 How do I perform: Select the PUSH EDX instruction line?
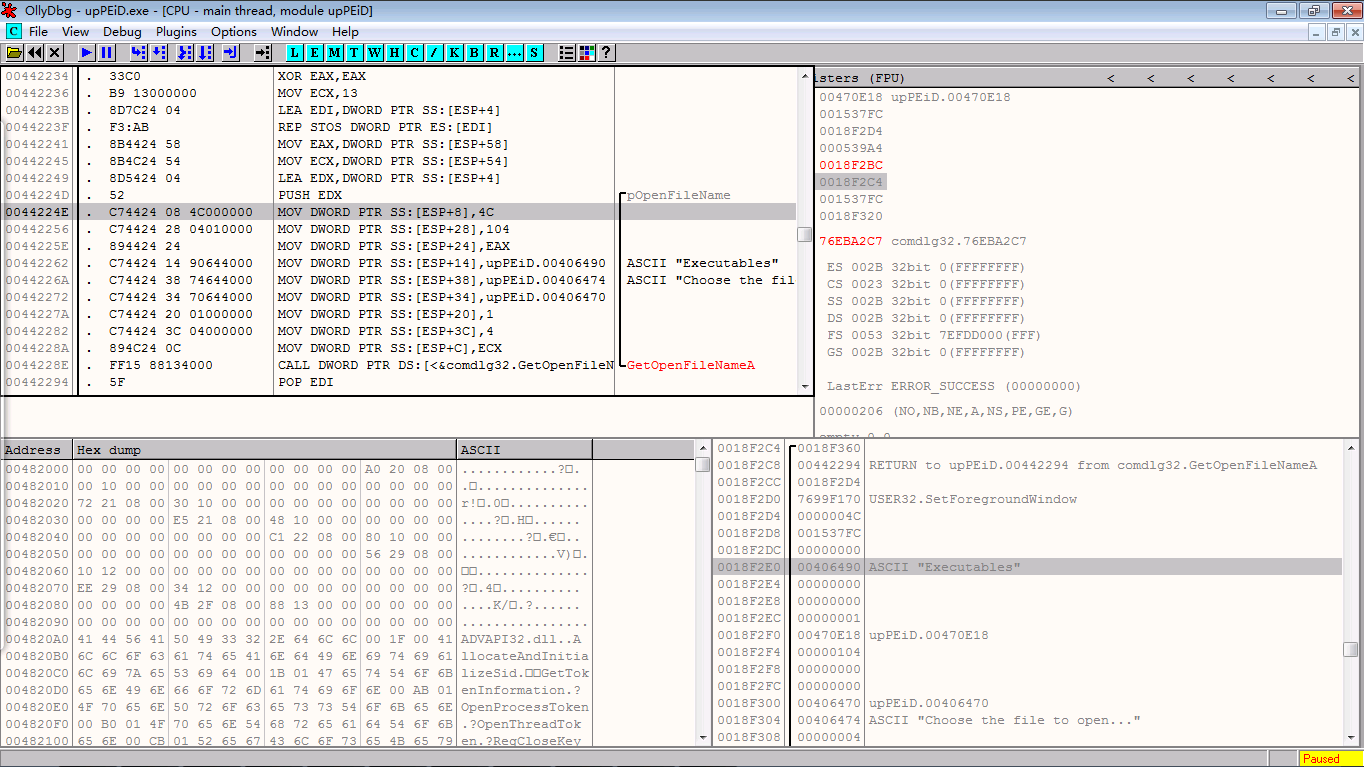[x=400, y=195]
